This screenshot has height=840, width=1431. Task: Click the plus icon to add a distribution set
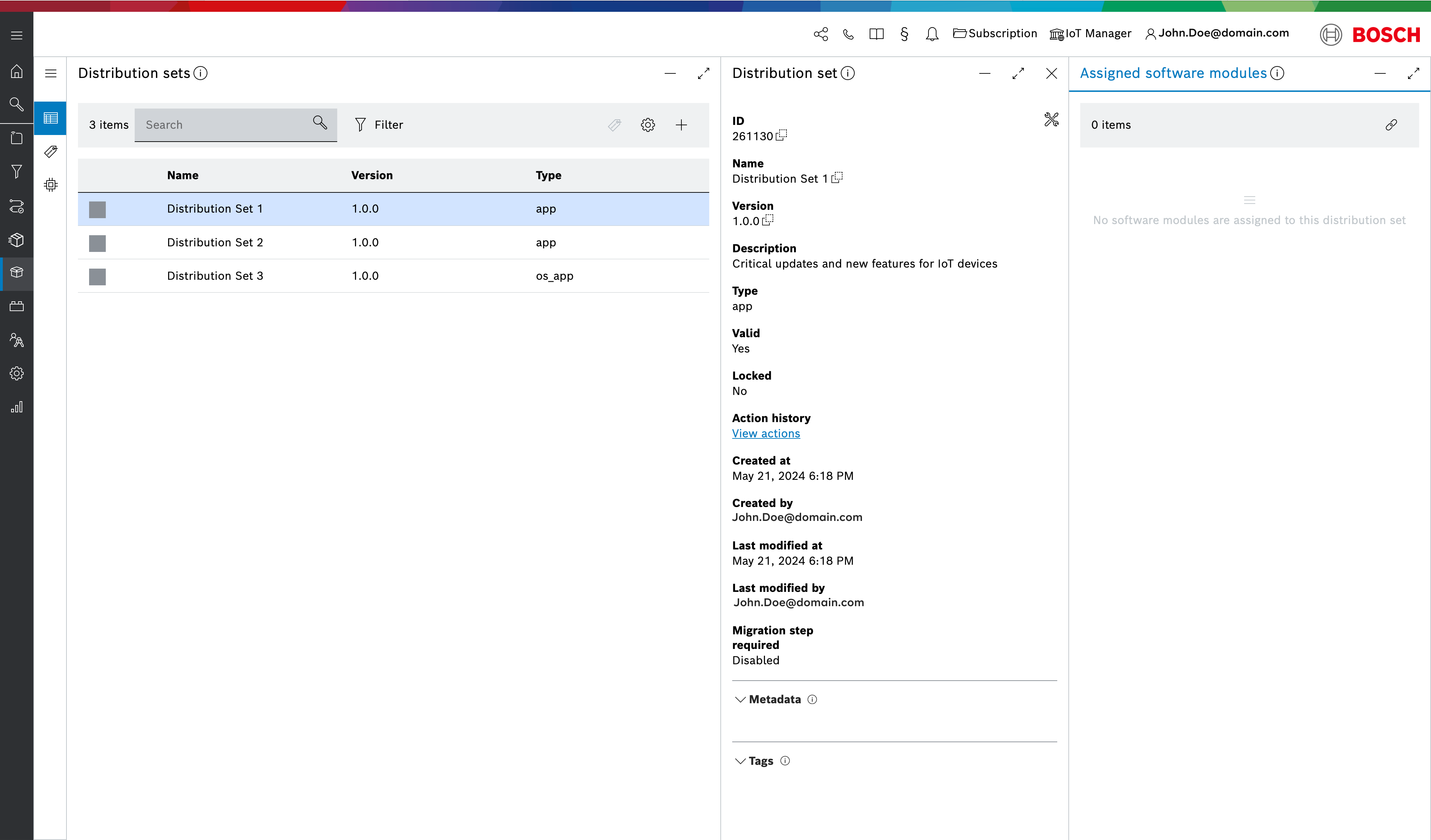(681, 125)
